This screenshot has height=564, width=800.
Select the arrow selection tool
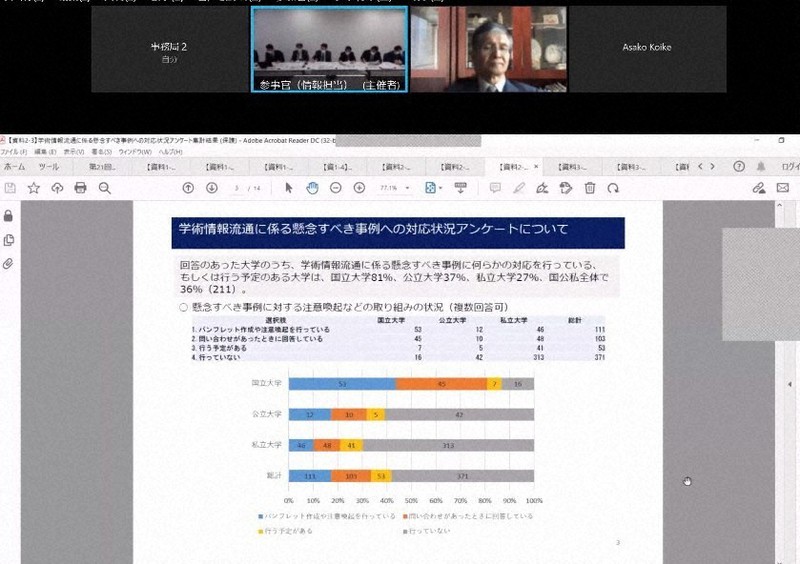tap(289, 188)
